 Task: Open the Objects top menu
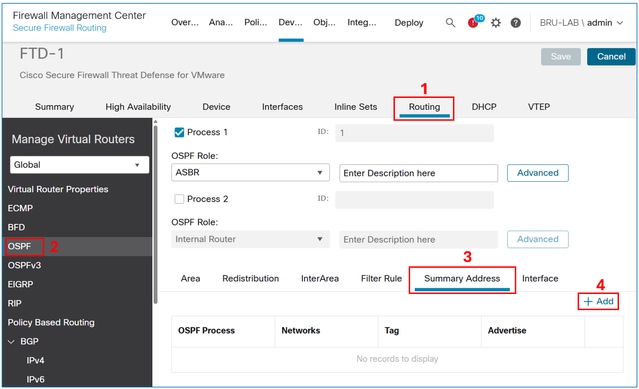324,23
